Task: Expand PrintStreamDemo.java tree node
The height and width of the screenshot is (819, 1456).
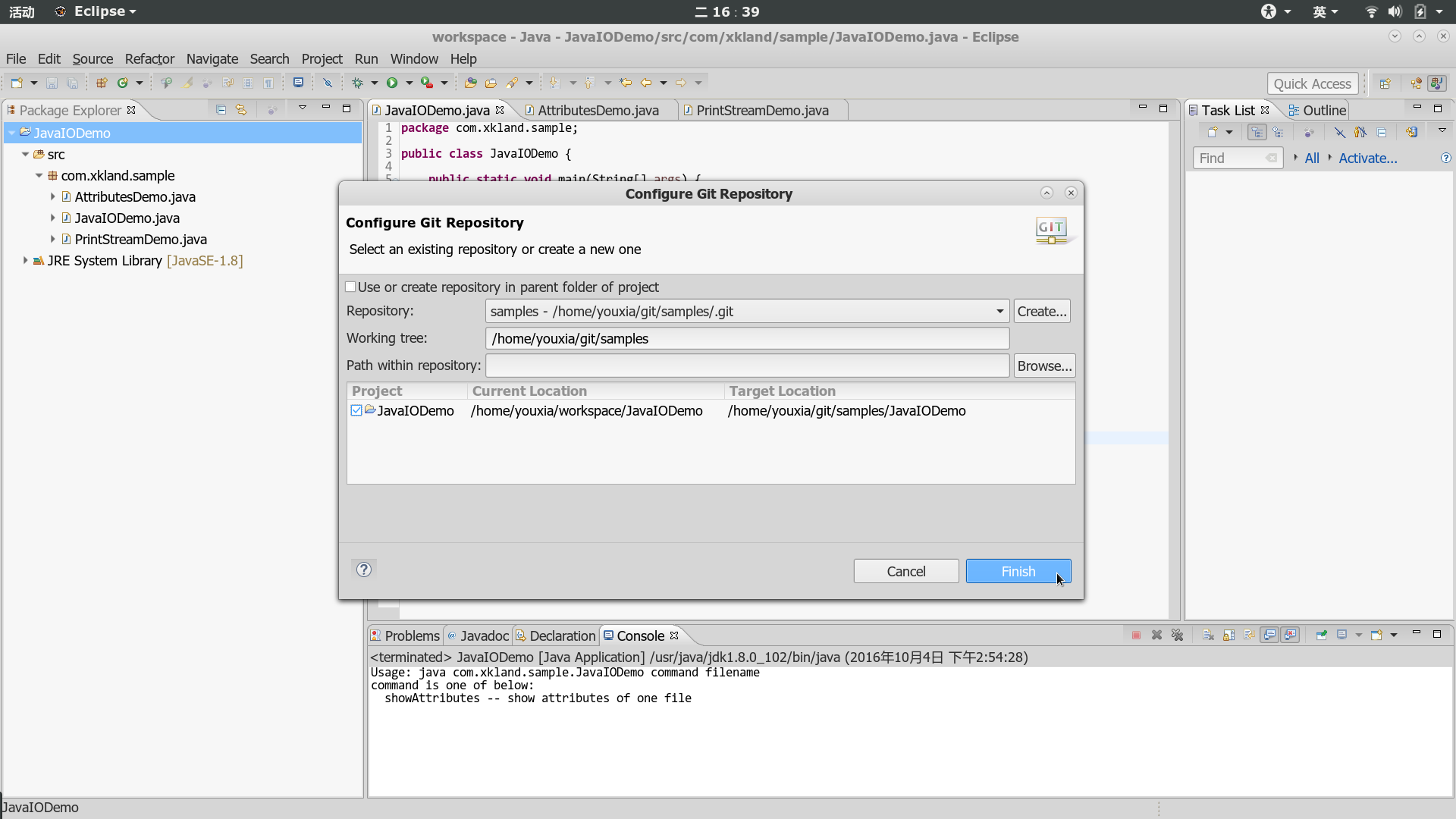Action: coord(52,239)
